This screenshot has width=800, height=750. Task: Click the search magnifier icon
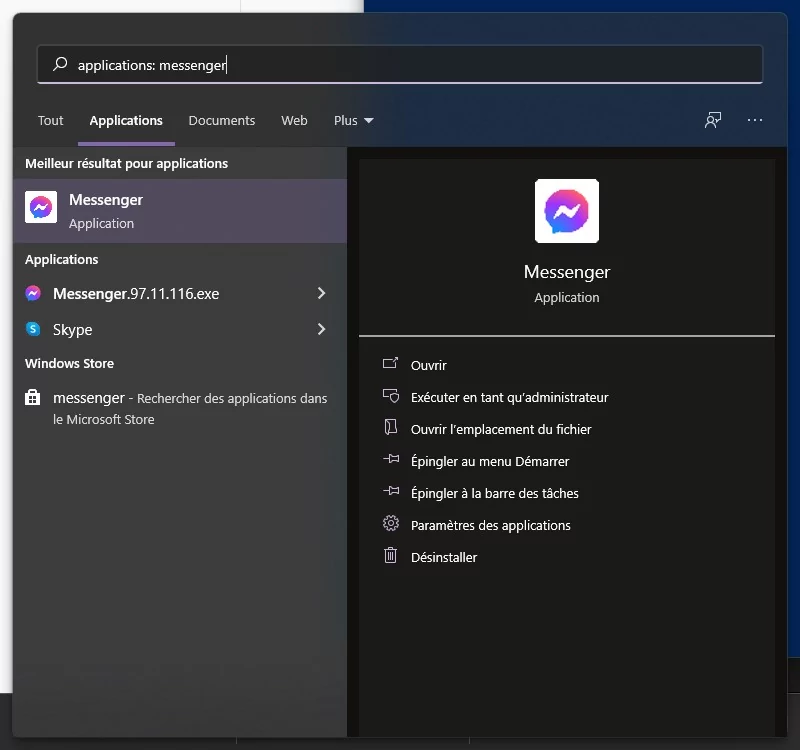60,64
